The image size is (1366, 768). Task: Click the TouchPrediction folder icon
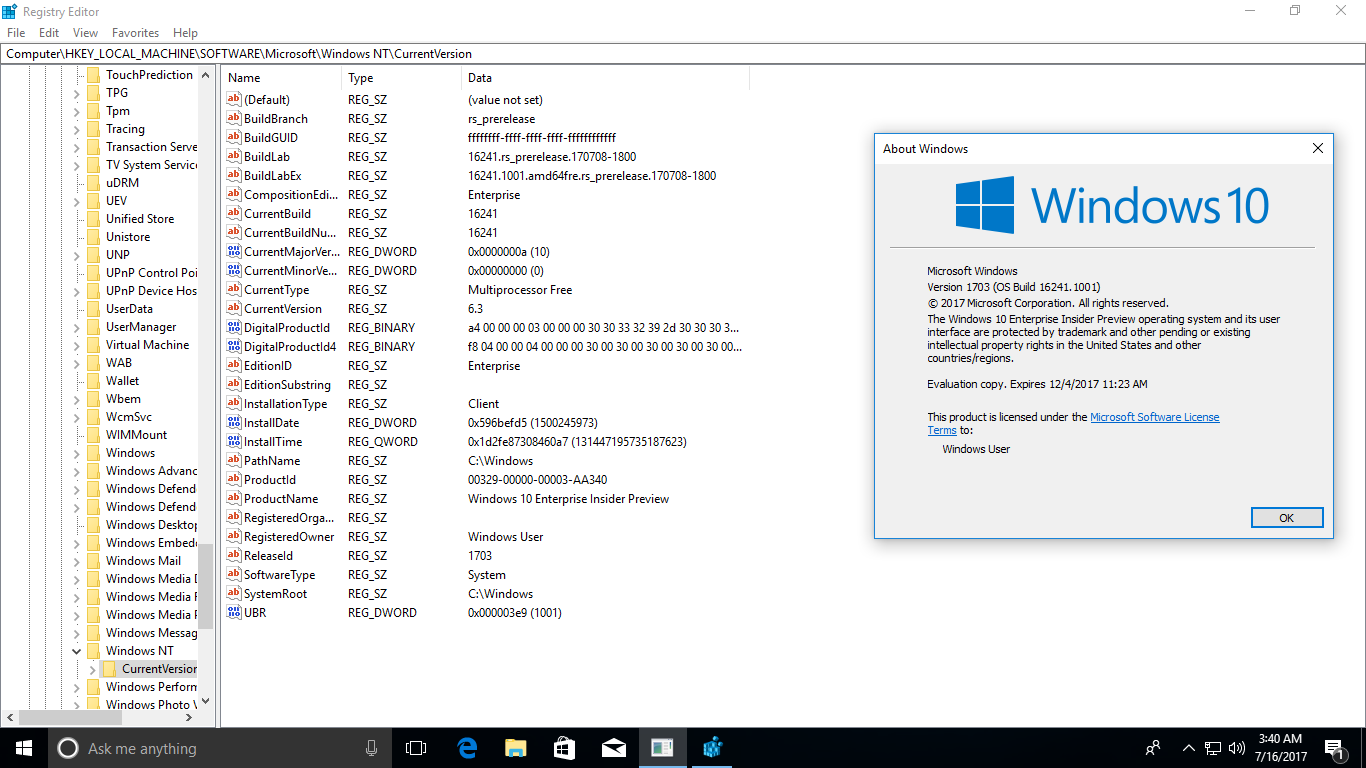tap(93, 75)
